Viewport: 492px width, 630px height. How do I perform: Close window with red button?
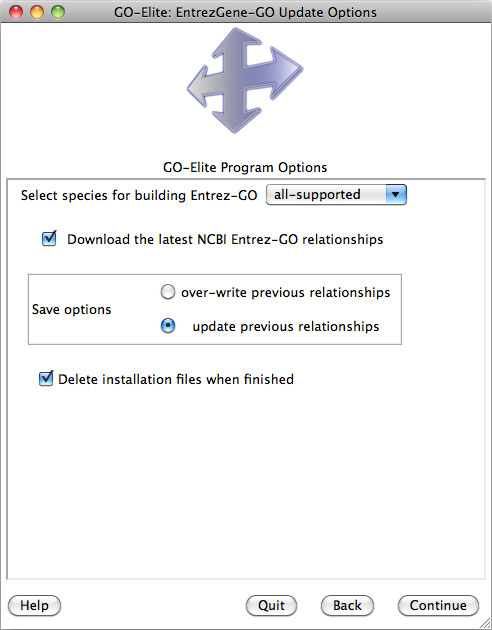(x=16, y=12)
